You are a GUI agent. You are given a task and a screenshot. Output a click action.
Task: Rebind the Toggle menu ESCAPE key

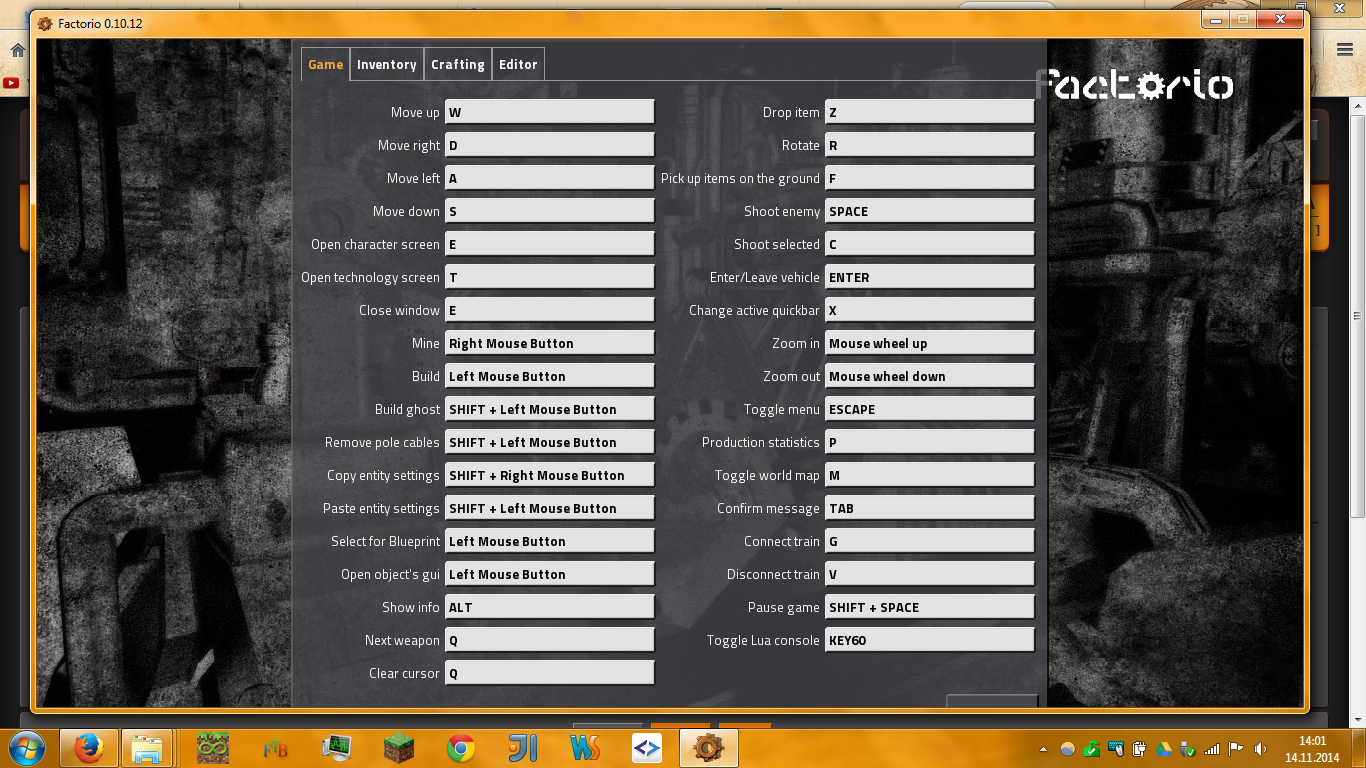click(929, 409)
